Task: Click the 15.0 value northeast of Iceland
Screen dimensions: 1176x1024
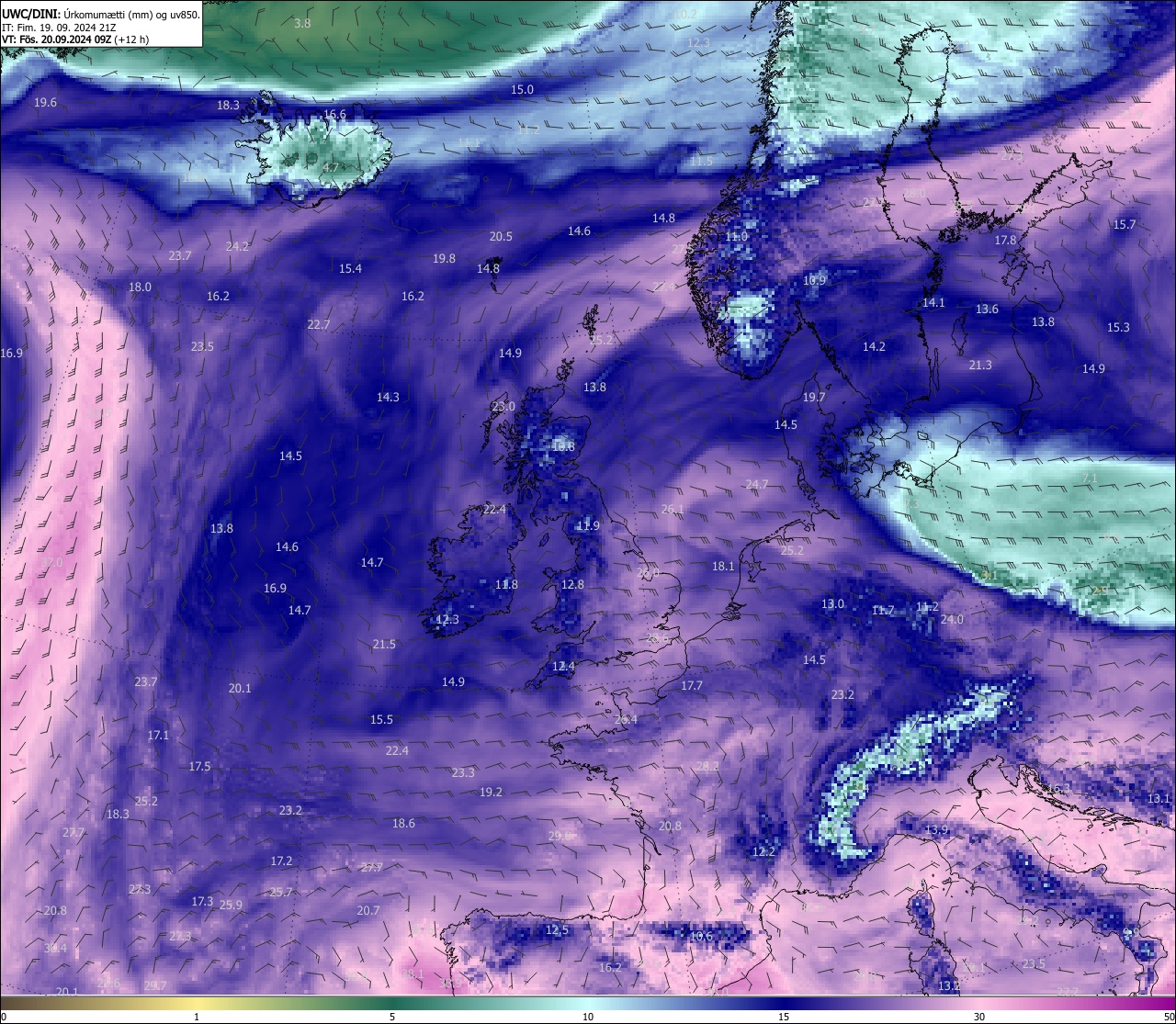Action: coord(522,89)
